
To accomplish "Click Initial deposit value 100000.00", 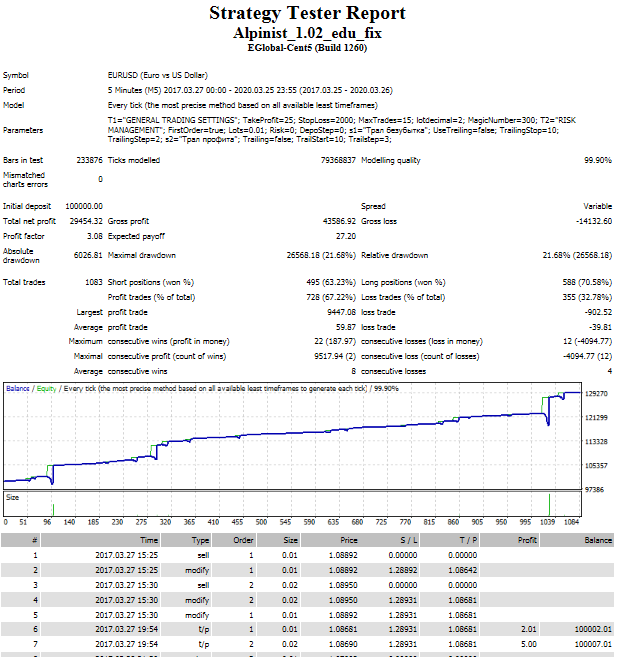I will tap(84, 207).
